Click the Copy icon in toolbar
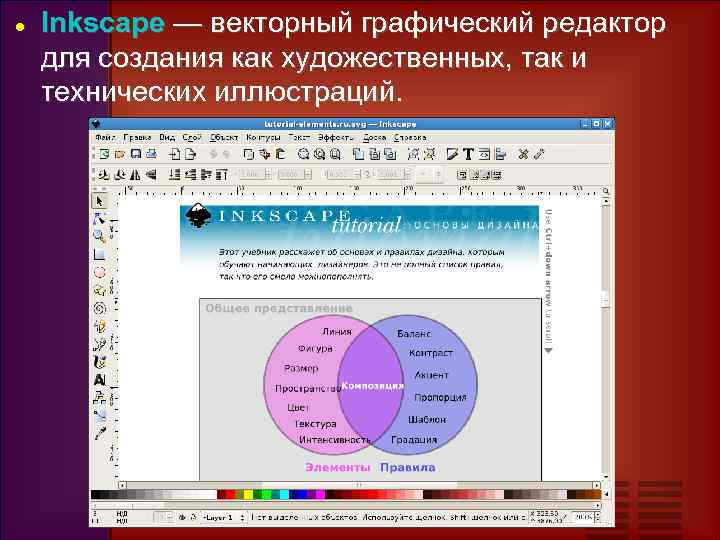 248,154
